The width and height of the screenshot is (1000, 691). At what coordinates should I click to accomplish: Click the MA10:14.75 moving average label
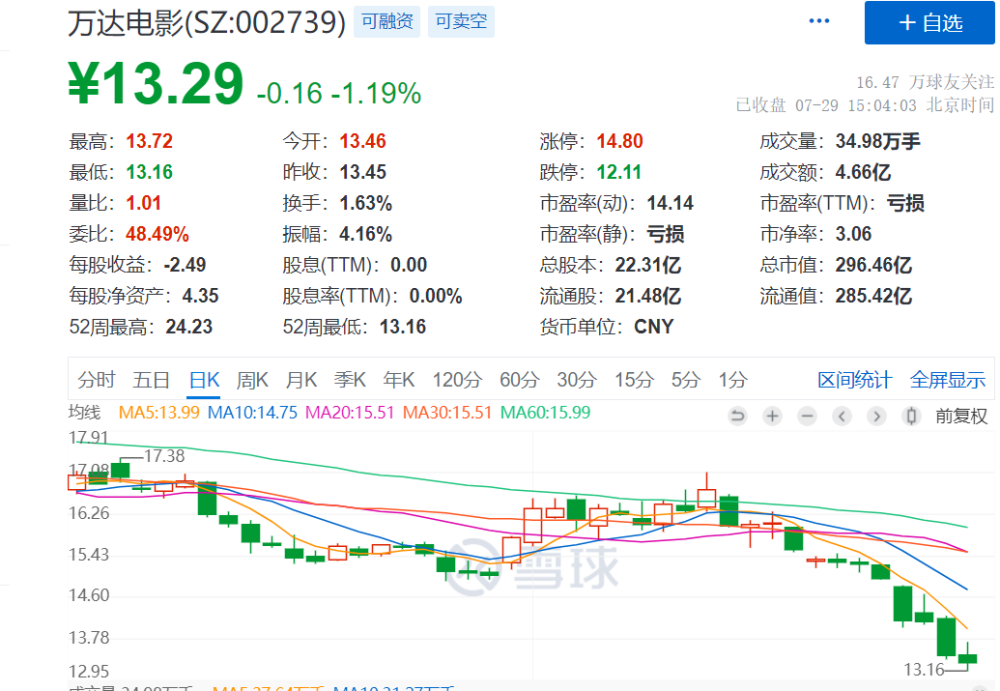tap(253, 413)
